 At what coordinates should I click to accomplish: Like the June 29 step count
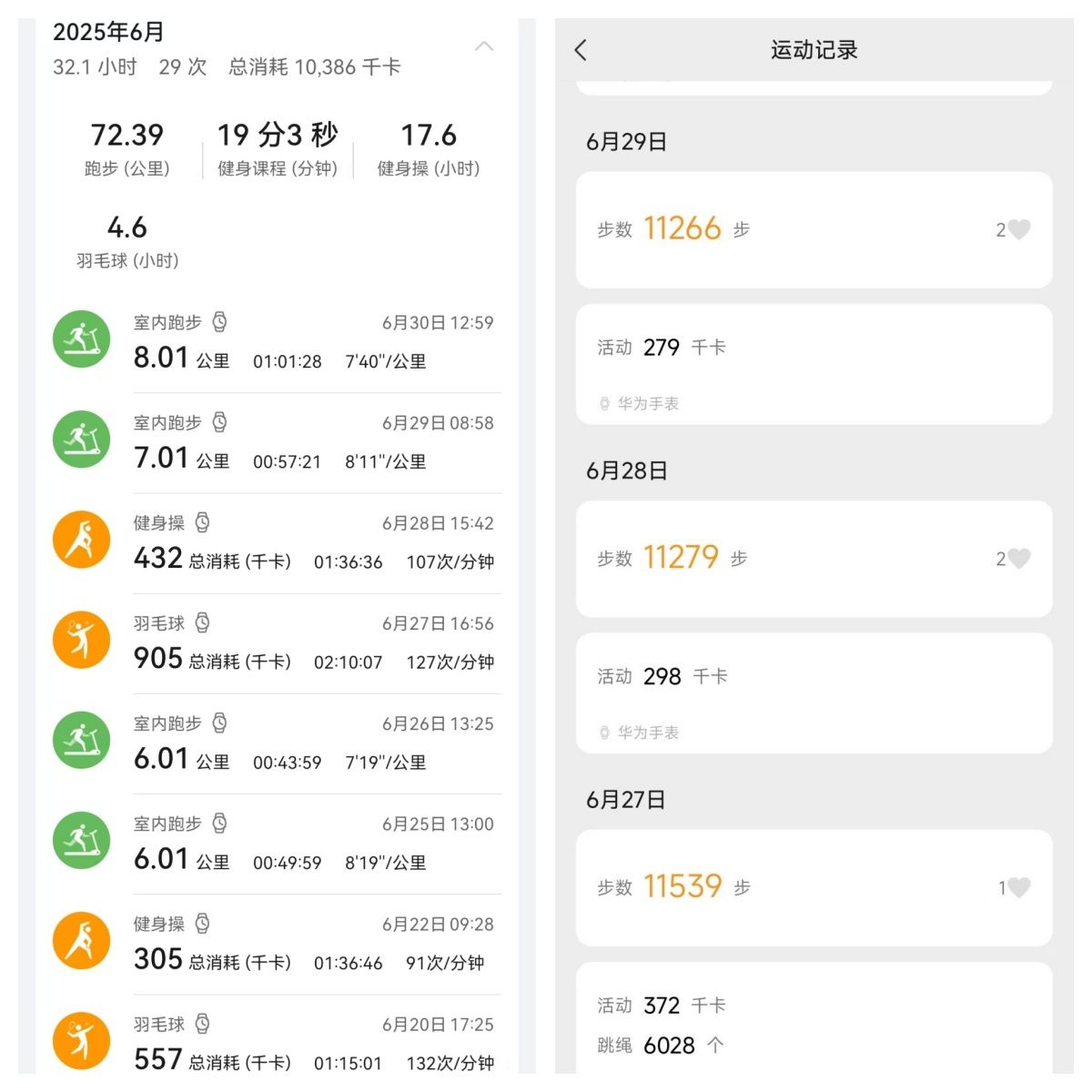[x=1018, y=229]
